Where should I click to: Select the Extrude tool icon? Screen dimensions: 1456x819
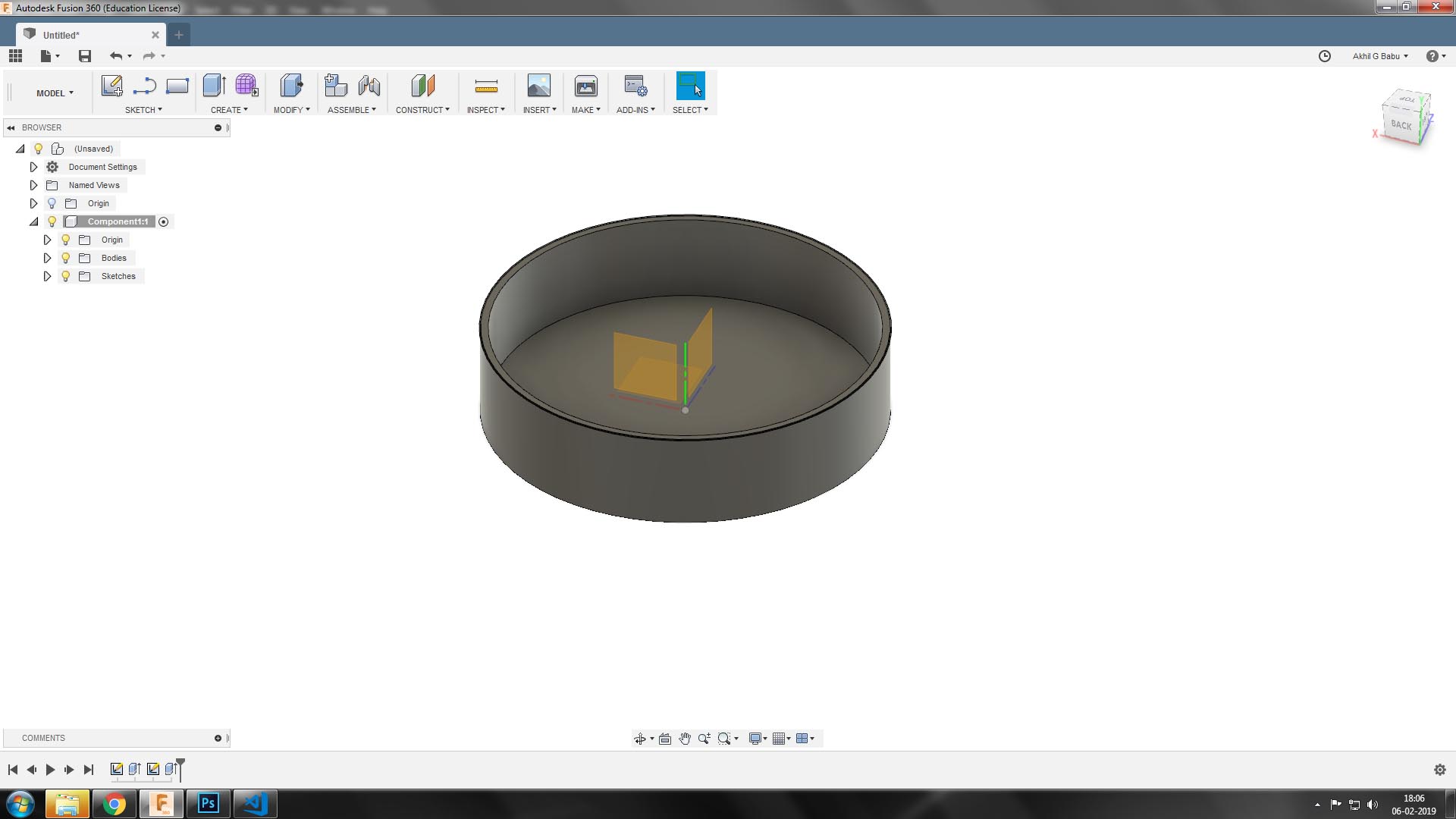click(x=214, y=86)
